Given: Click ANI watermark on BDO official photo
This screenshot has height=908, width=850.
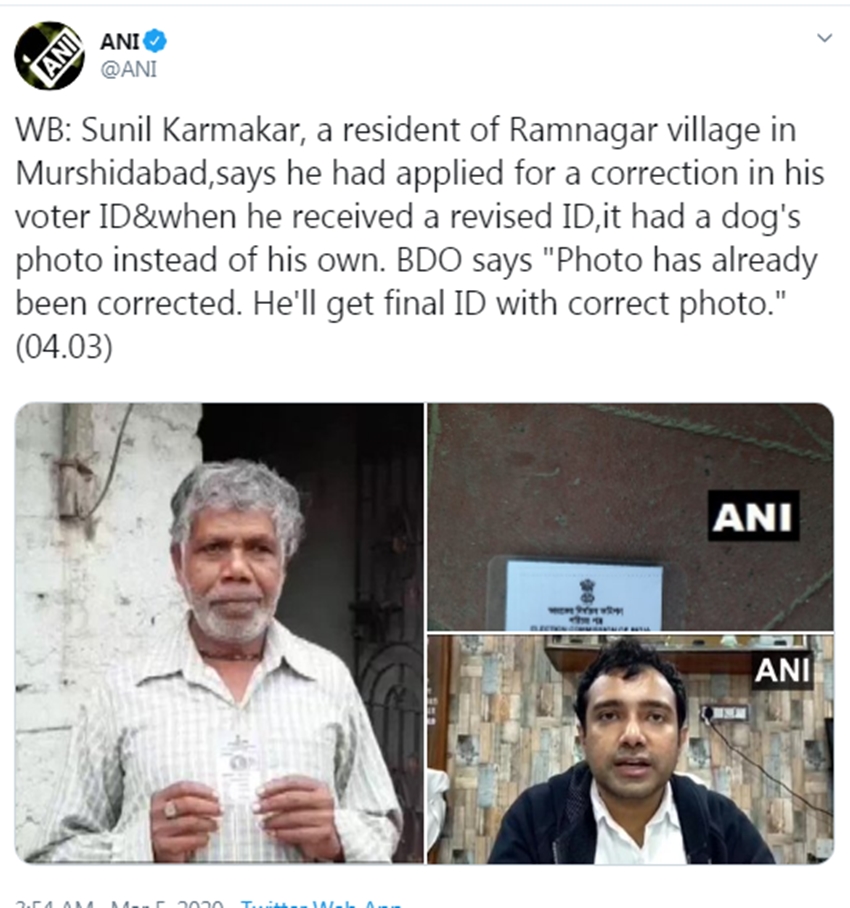Looking at the screenshot, I should [782, 671].
